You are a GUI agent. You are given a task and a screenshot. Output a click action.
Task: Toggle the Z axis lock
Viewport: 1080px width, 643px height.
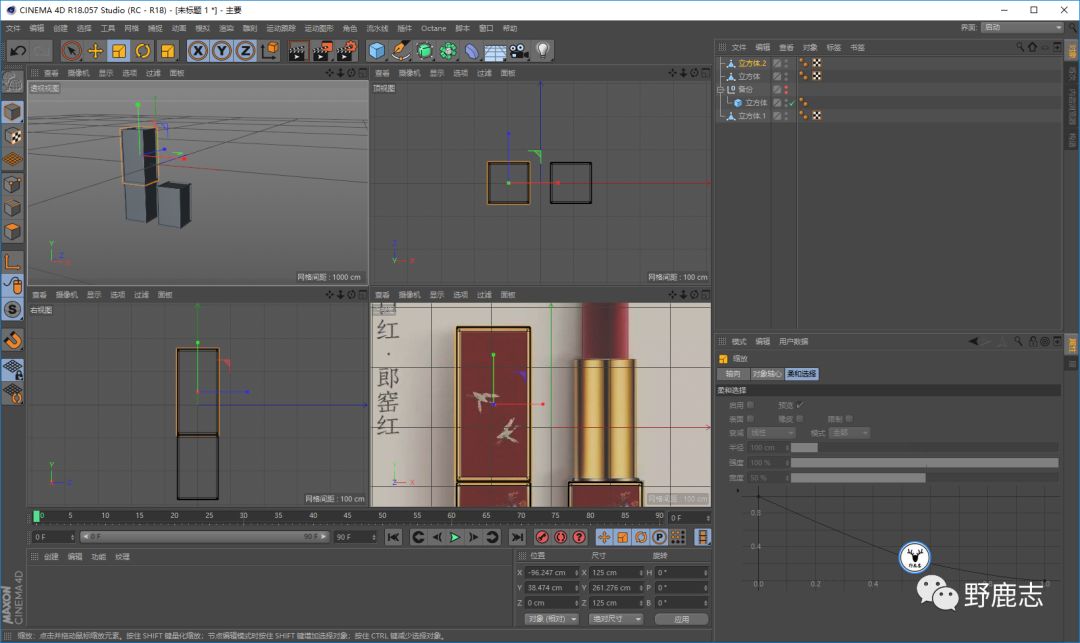click(245, 51)
